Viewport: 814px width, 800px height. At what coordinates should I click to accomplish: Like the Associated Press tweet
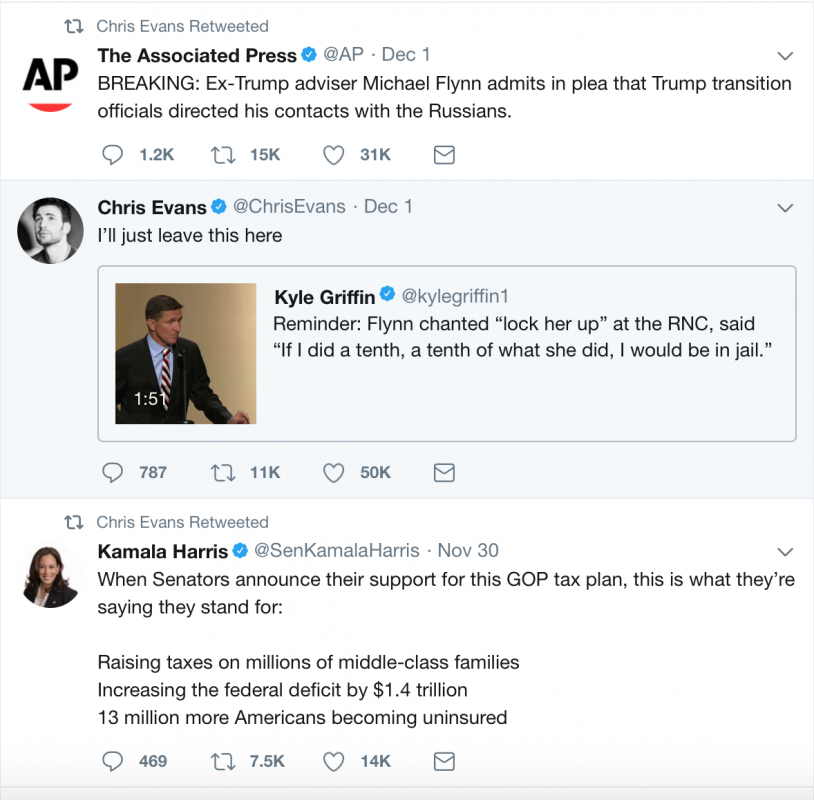click(x=333, y=155)
